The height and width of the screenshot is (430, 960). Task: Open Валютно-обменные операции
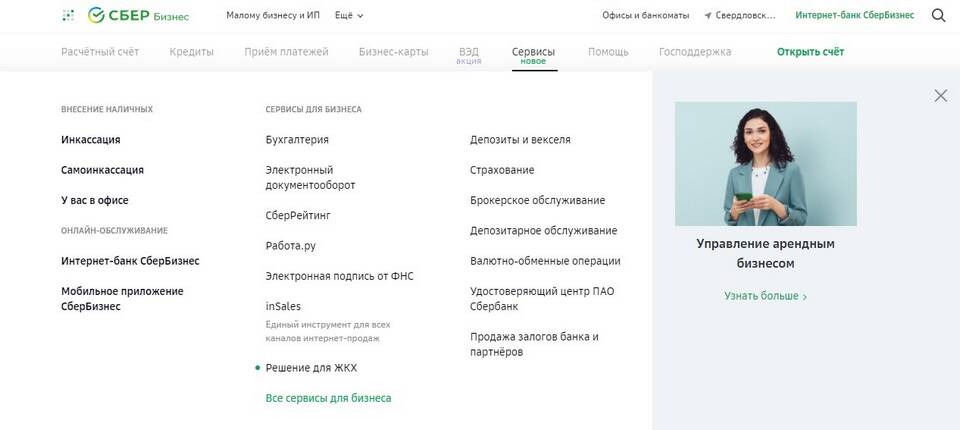click(x=546, y=261)
